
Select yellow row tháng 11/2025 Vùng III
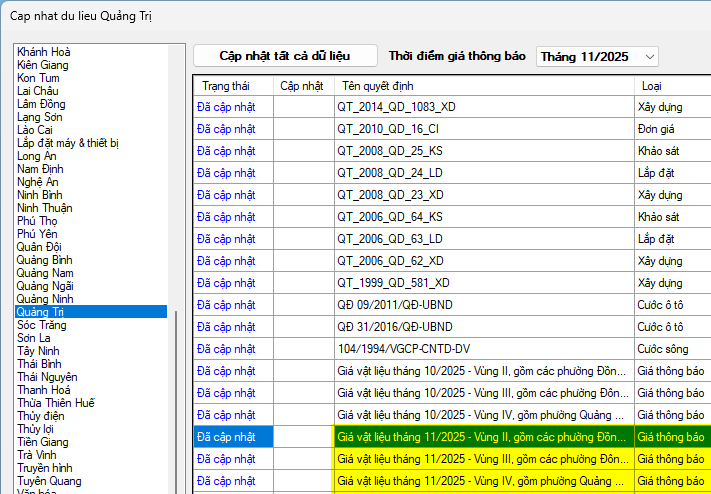[x=481, y=459]
